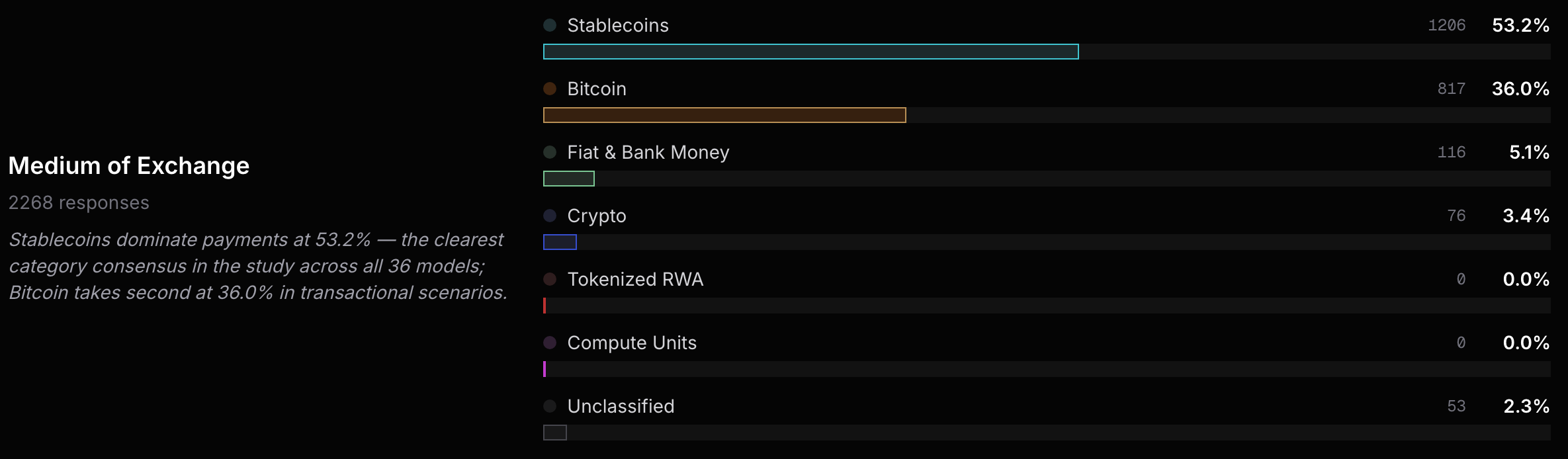
Task: Click the Medium of Exchange heading
Action: [129, 165]
